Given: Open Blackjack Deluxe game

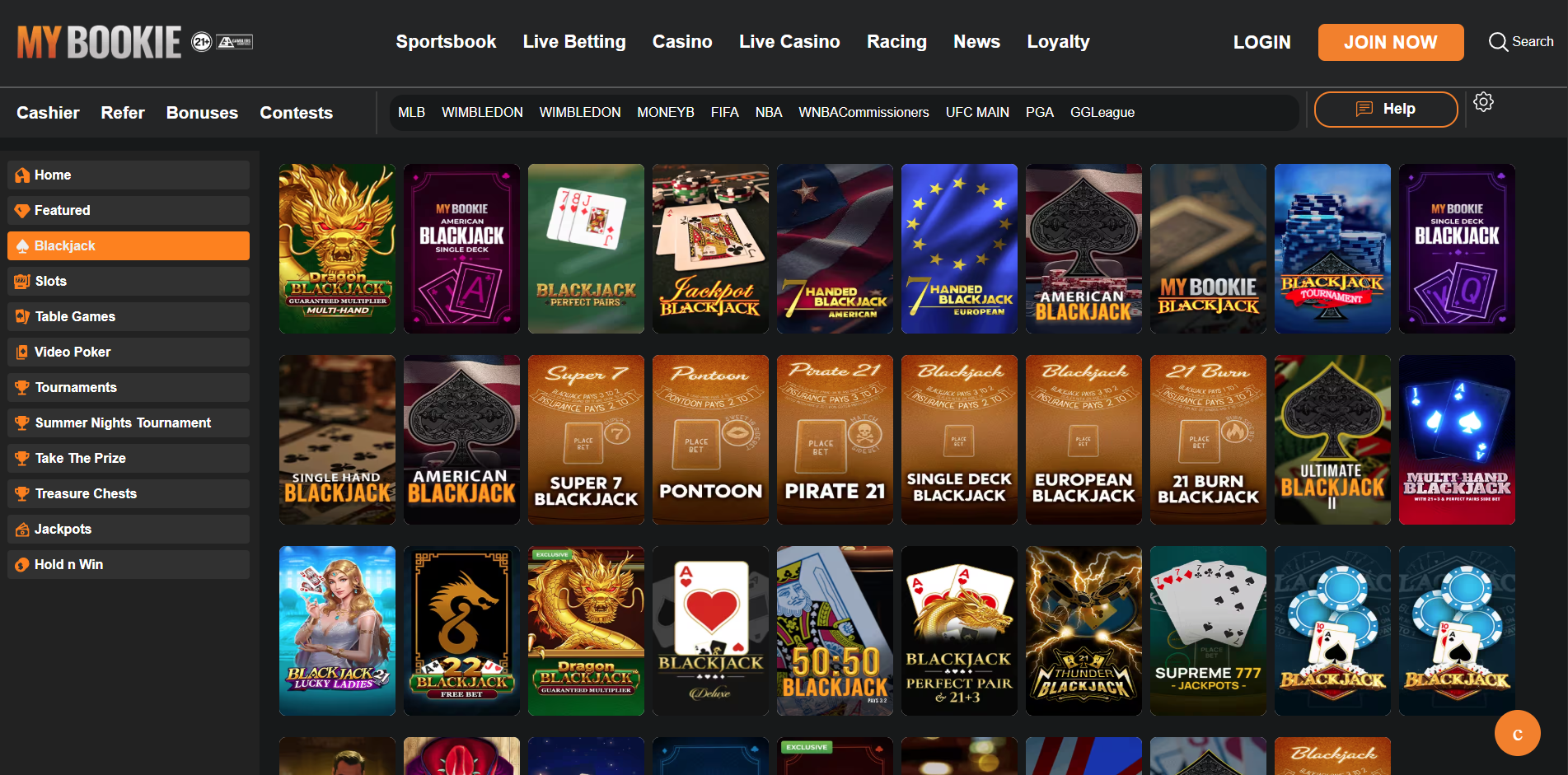Looking at the screenshot, I should [710, 631].
